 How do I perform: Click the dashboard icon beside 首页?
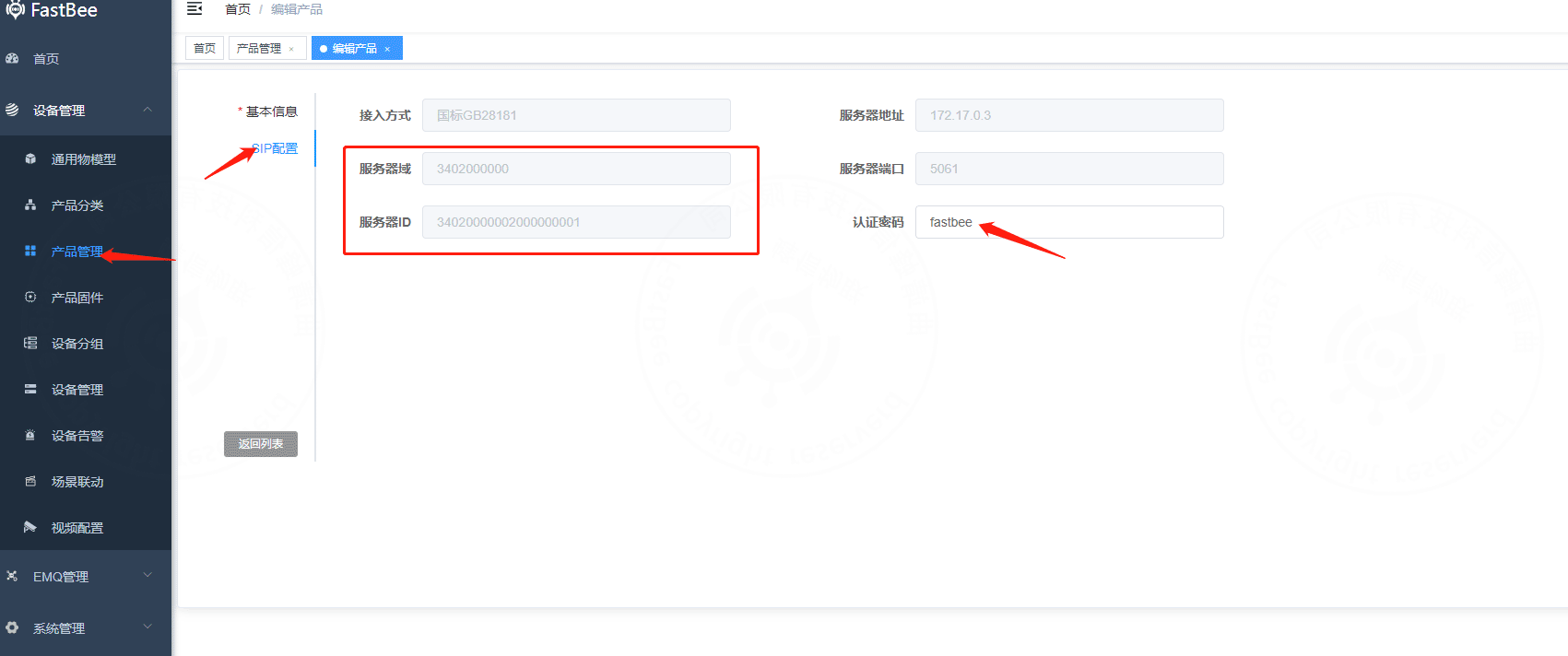[x=13, y=58]
